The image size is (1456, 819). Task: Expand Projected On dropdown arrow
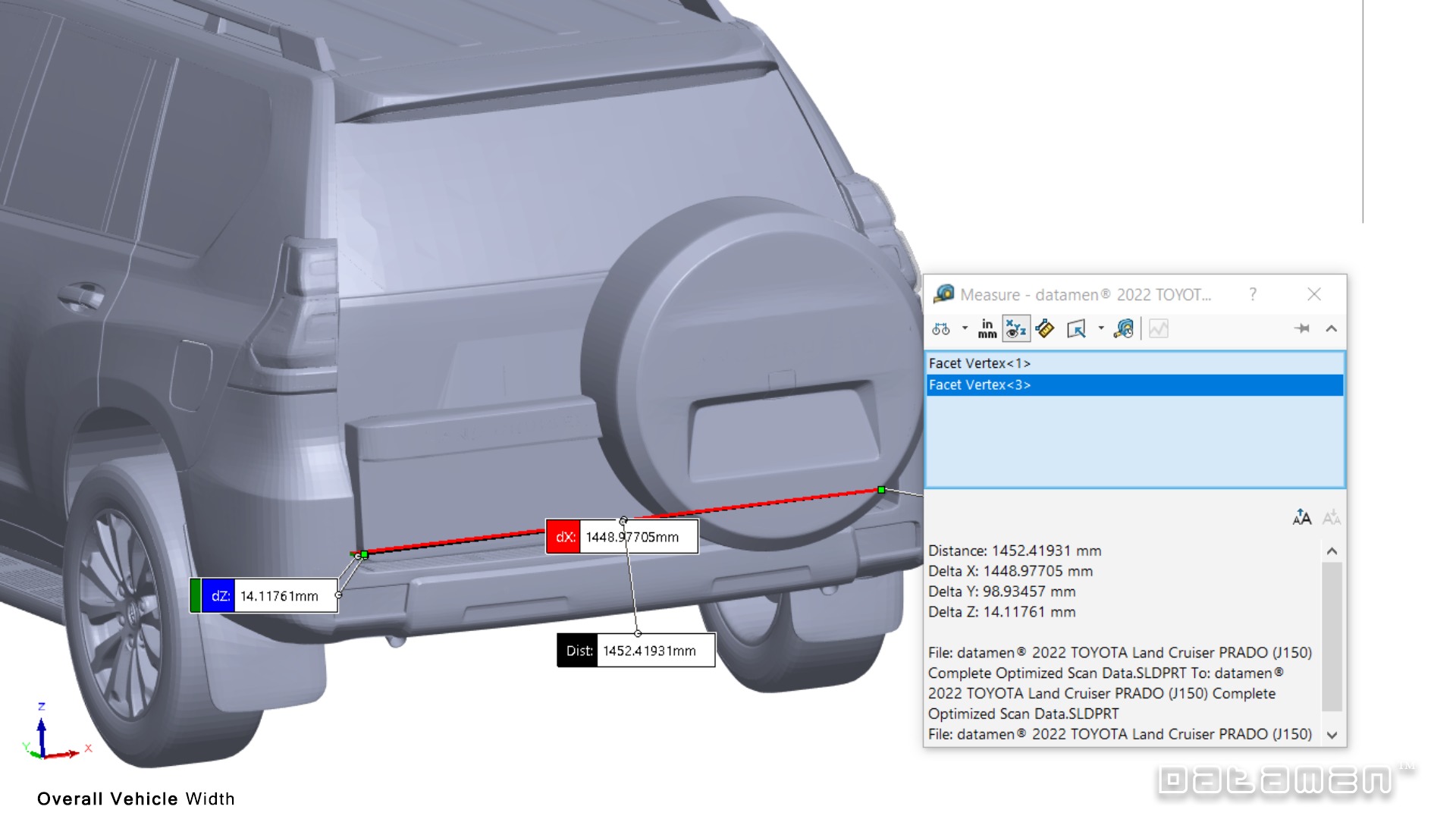pyautogui.click(x=1101, y=328)
